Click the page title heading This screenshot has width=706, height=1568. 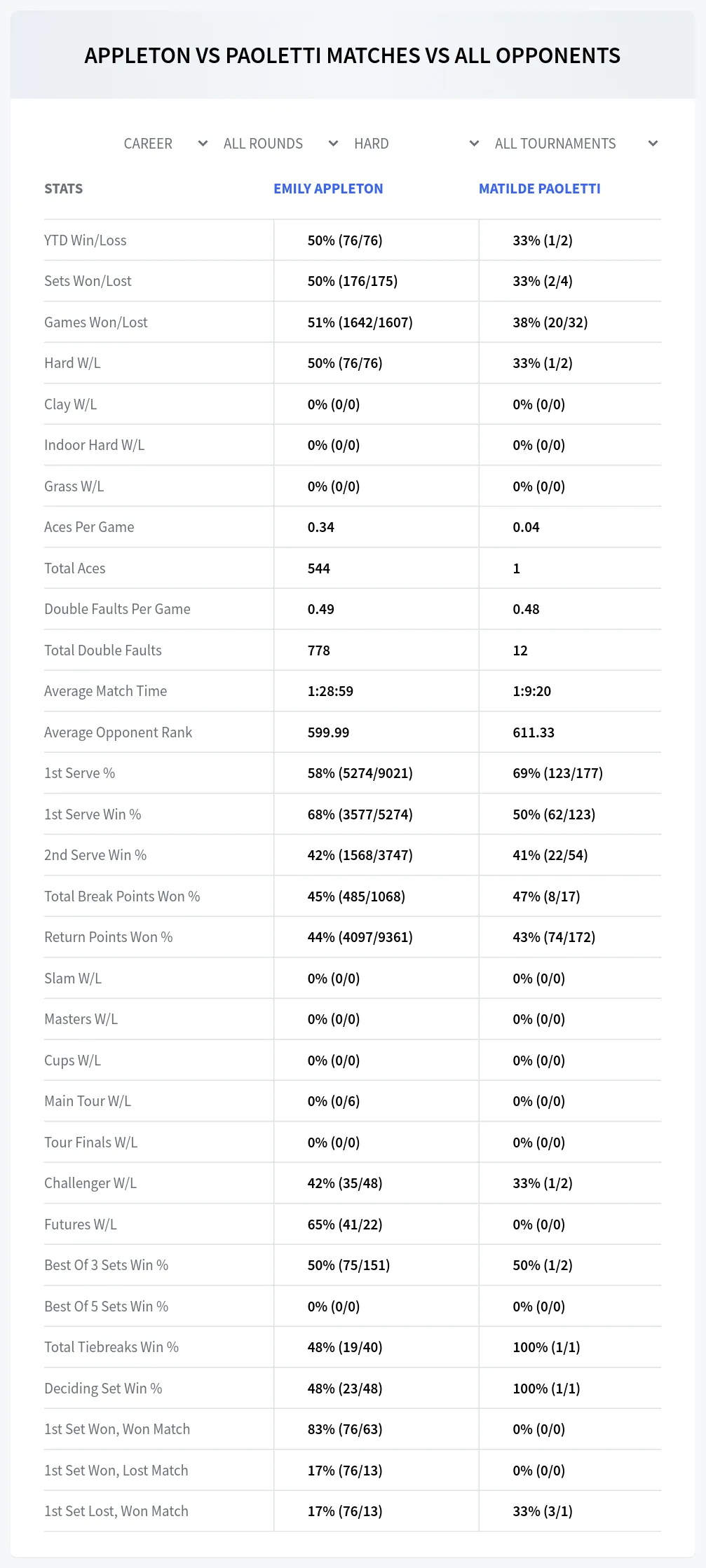point(353,55)
